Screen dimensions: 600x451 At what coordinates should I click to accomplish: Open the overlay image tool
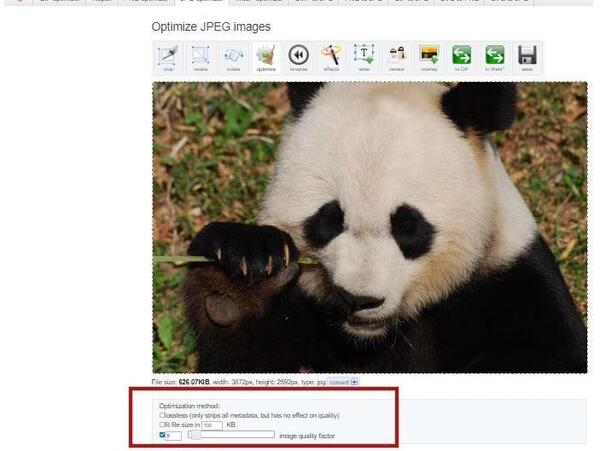tap(429, 57)
